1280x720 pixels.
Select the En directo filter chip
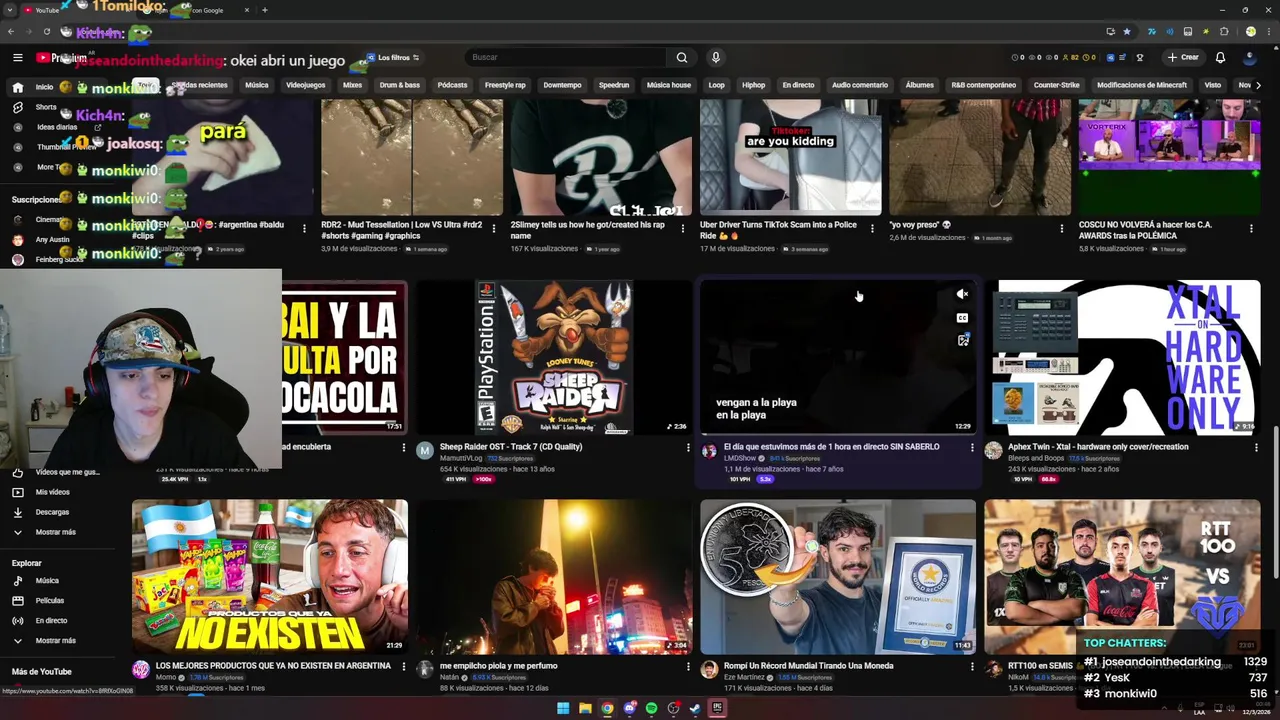(798, 85)
